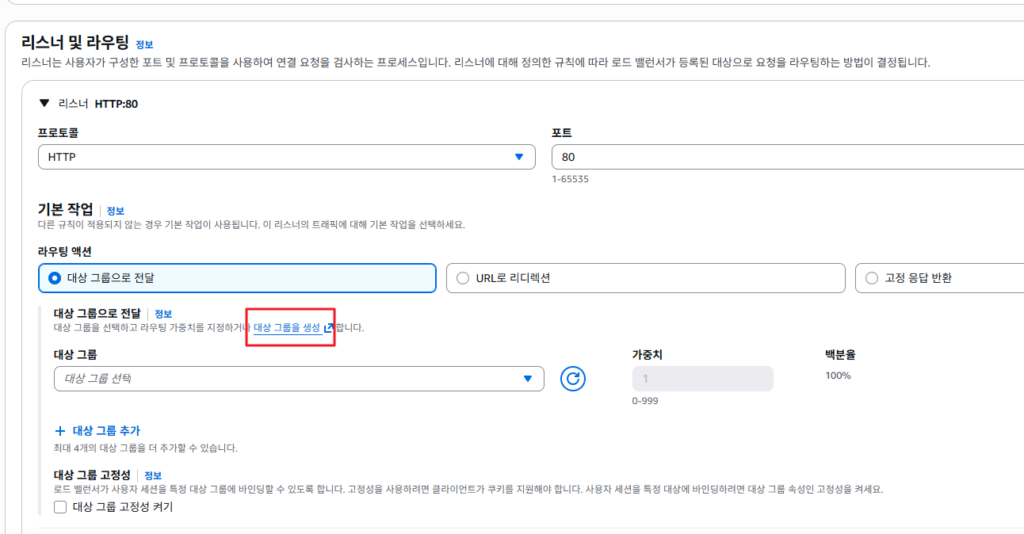Click the 라우팅 액션 label
1024x534 pixels.
pyautogui.click(x=65, y=251)
